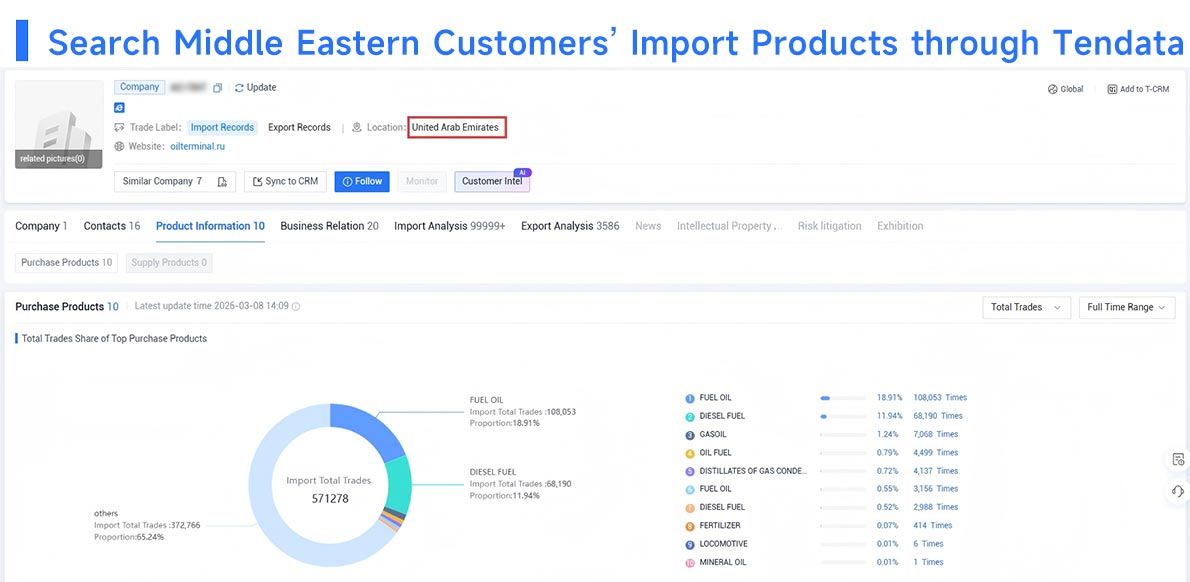Click the number 8 FERTILIZER legend badge
1190x582 pixels.
tap(690, 526)
